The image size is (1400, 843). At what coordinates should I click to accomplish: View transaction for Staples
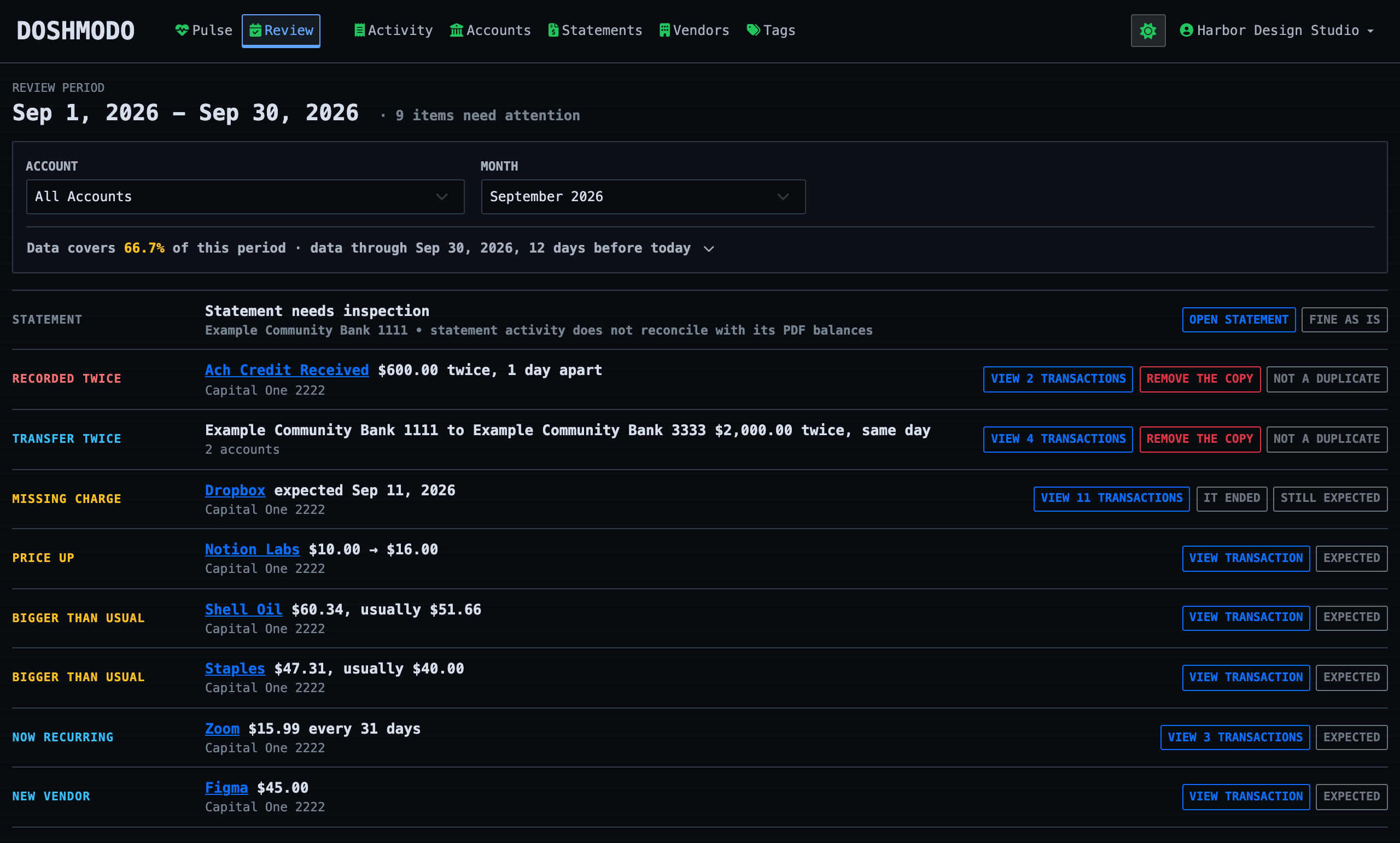pos(1246,678)
